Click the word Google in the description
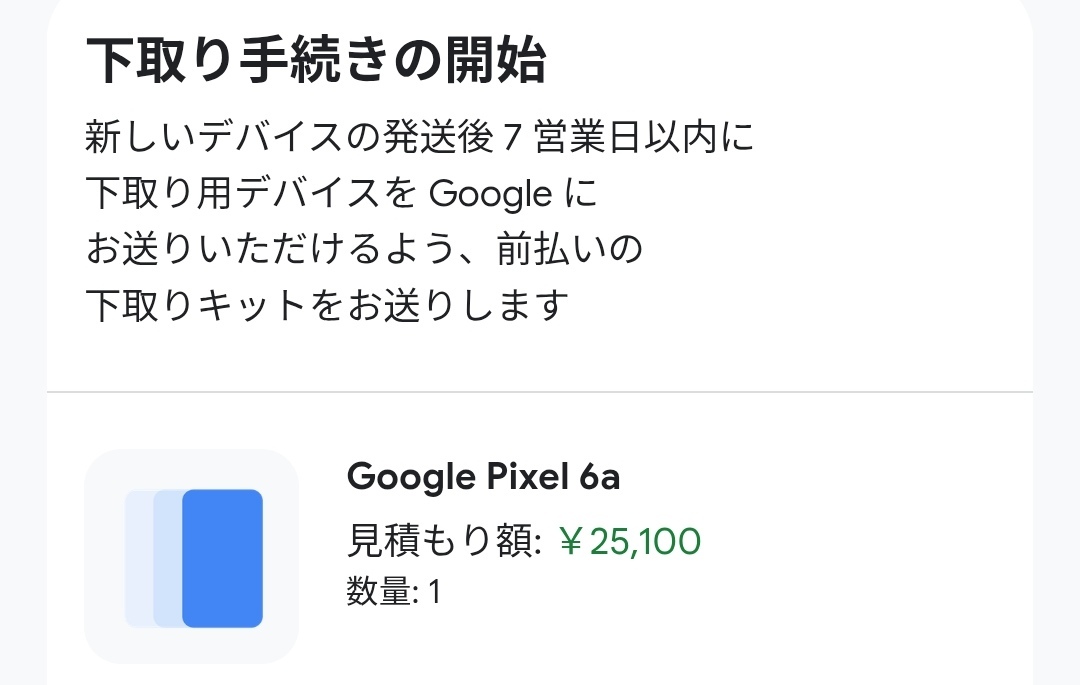1080x685 pixels. click(x=490, y=195)
